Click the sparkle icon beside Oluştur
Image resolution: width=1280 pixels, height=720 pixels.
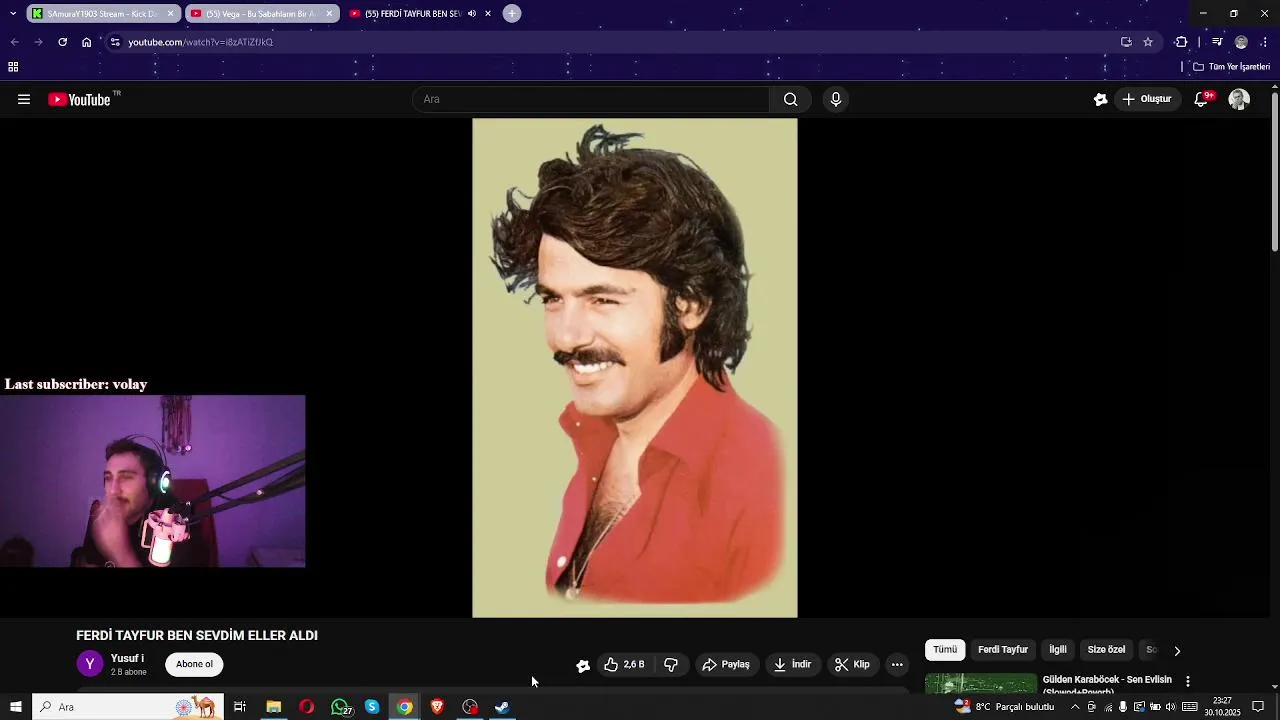point(1100,99)
